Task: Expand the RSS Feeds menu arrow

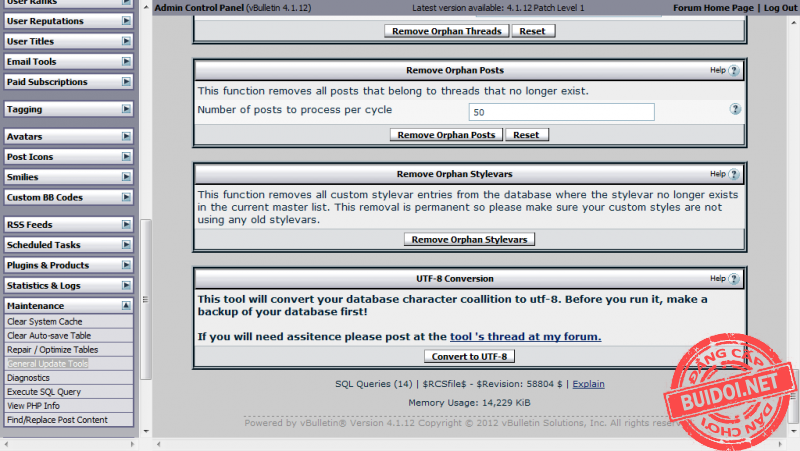Action: coord(126,224)
